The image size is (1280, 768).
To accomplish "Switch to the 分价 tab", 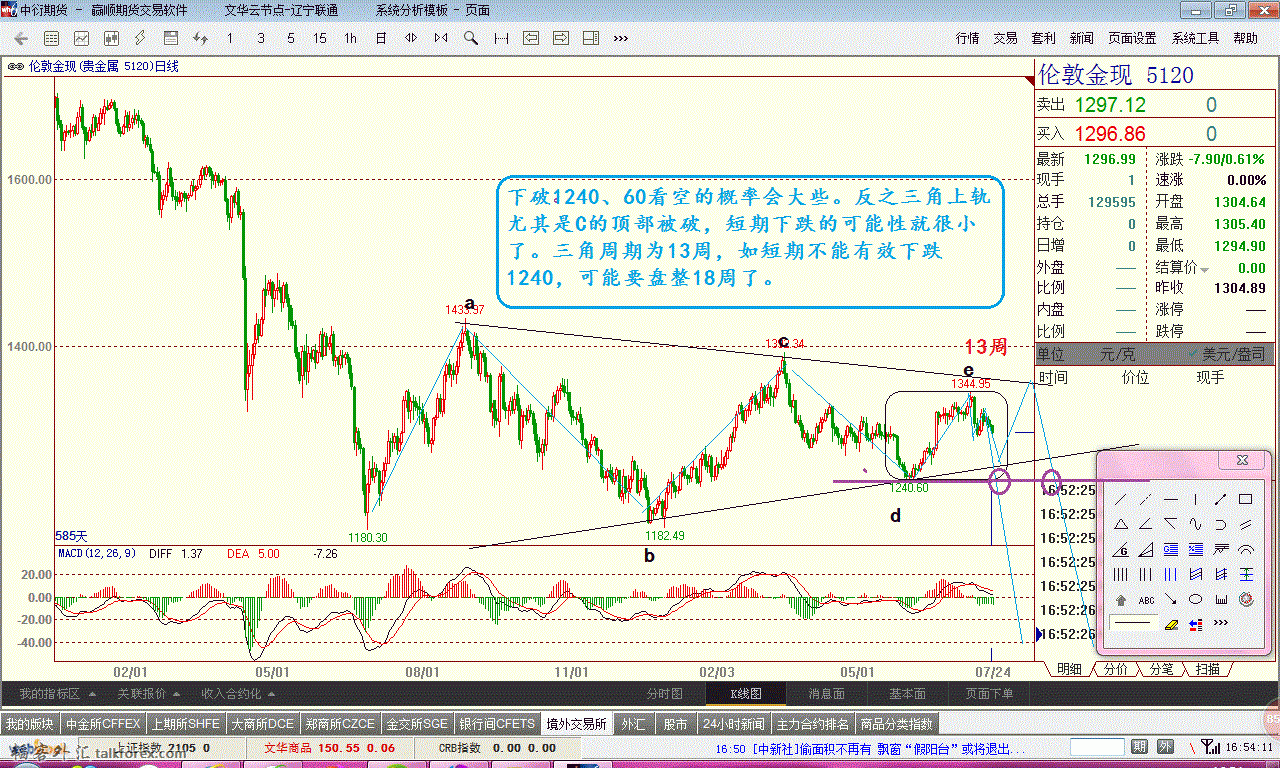I will [1115, 669].
